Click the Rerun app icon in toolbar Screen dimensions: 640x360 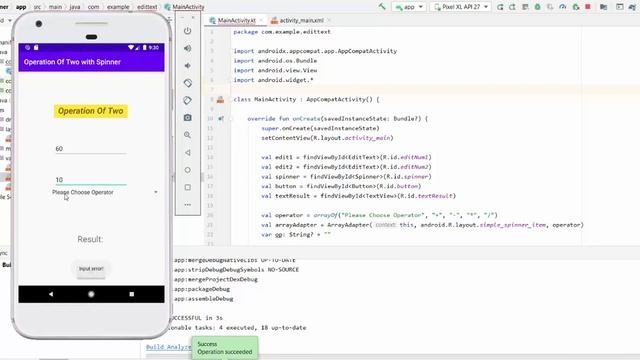(500, 7)
